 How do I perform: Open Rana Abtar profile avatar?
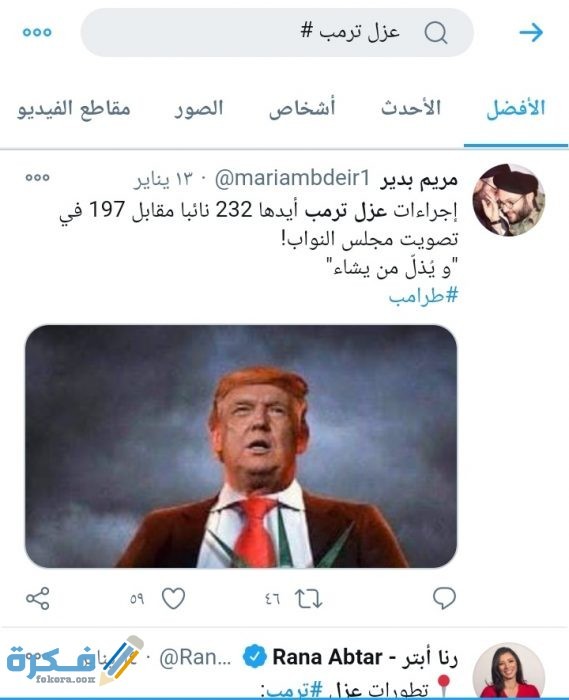click(x=509, y=671)
